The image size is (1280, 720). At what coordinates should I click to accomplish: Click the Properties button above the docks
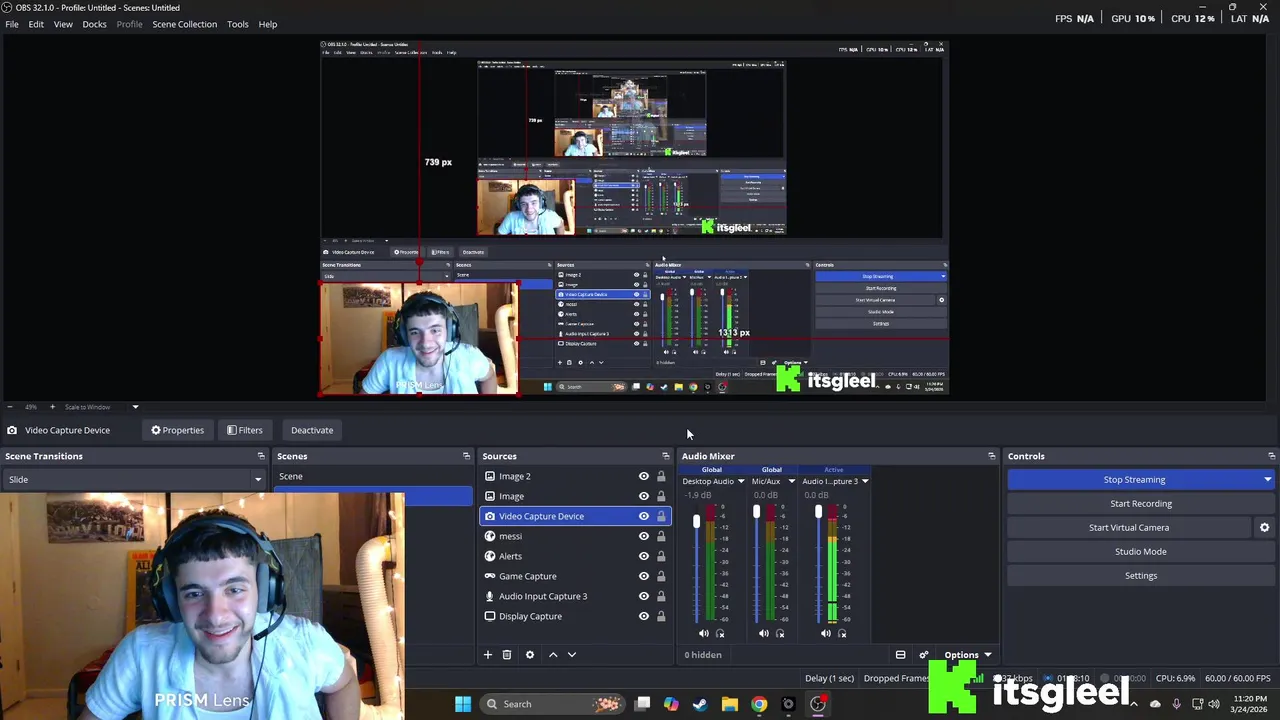178,430
